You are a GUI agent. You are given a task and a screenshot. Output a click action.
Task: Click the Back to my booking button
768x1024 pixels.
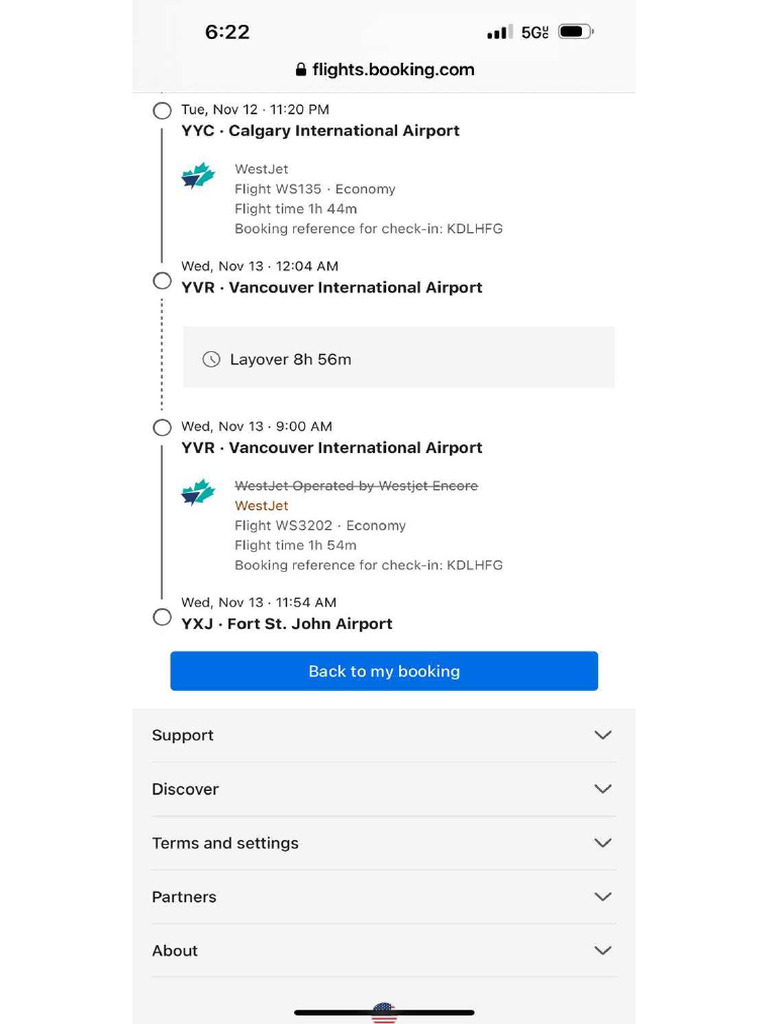coord(384,671)
